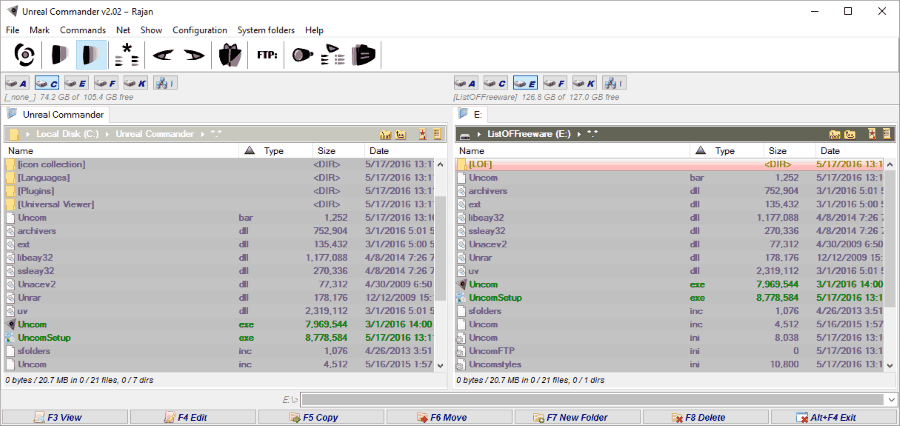The height and width of the screenshot is (426, 900).
Task: Open the FTP: connection tool
Action: (267, 55)
